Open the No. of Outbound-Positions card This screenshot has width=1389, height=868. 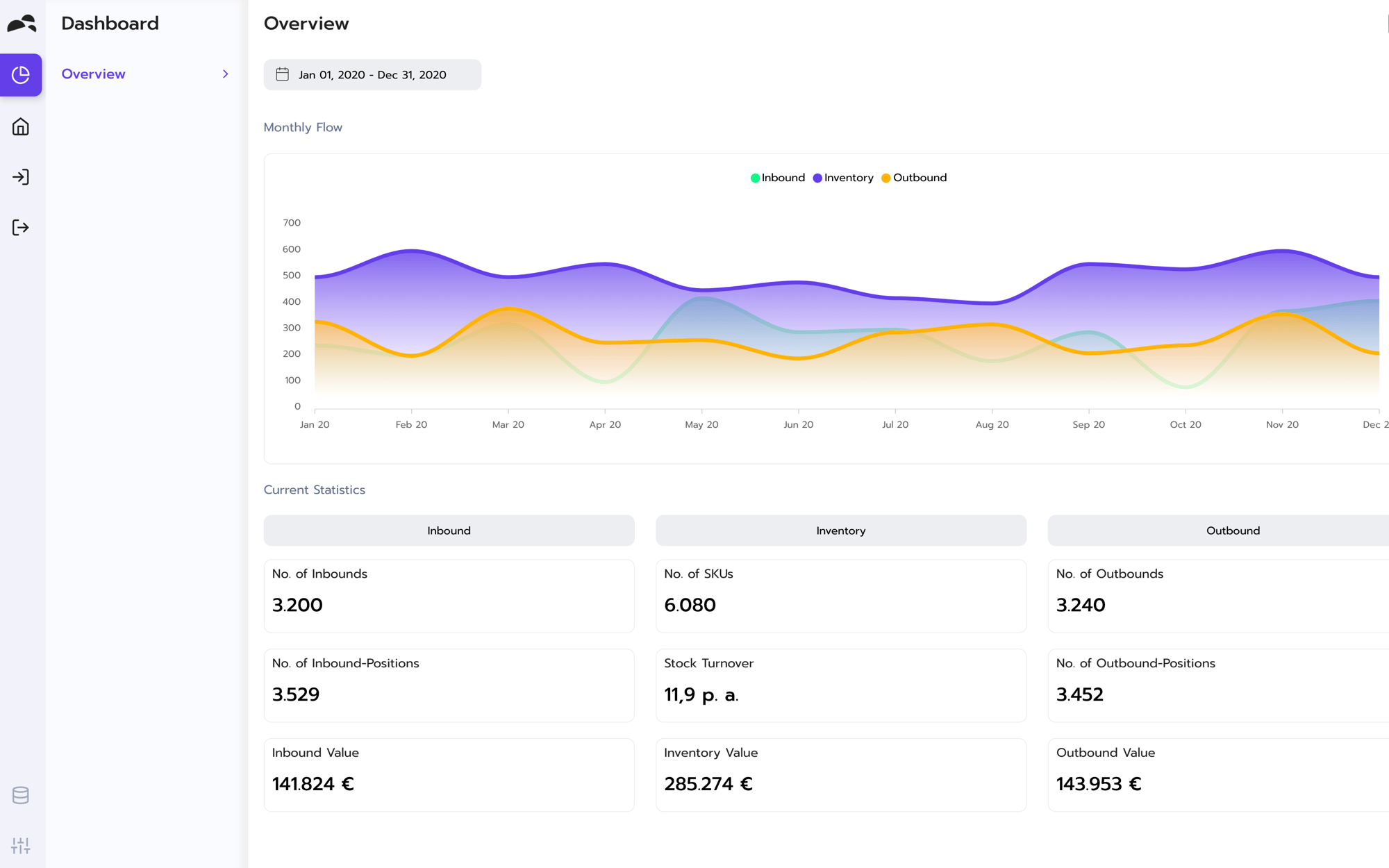coord(1219,685)
